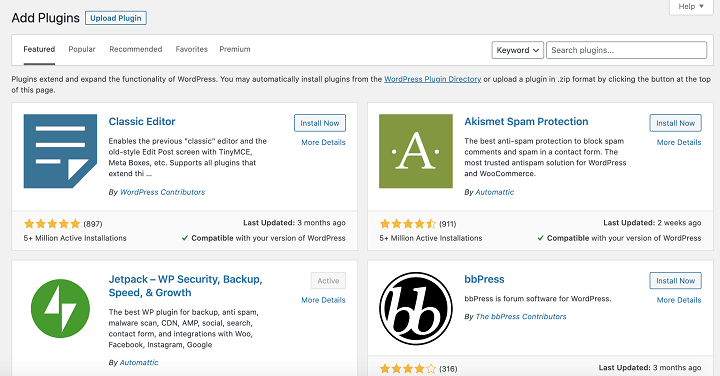This screenshot has width=720, height=376.
Task: Switch to the Premium tab
Action: click(235, 49)
